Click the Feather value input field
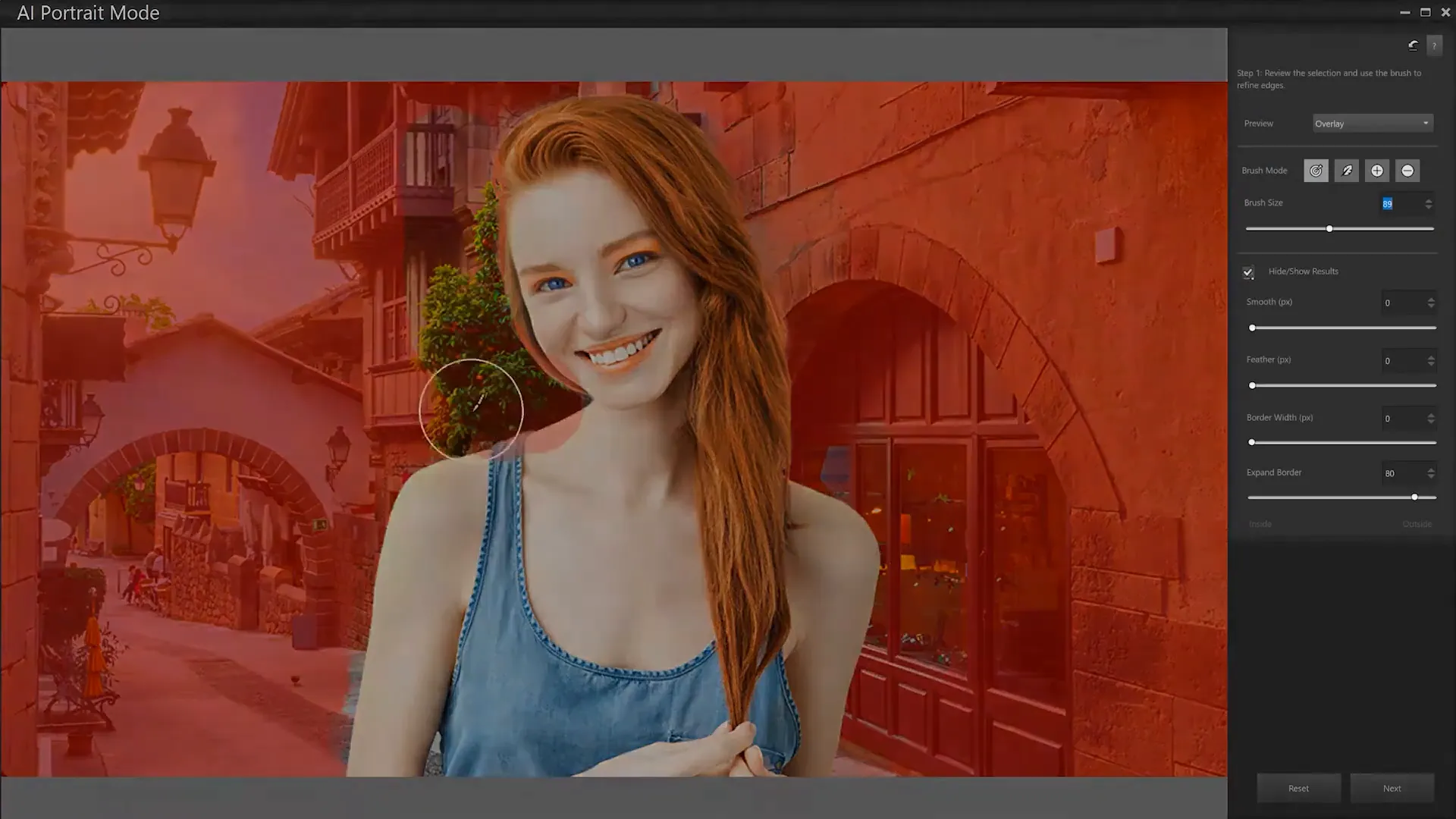 pos(1403,361)
